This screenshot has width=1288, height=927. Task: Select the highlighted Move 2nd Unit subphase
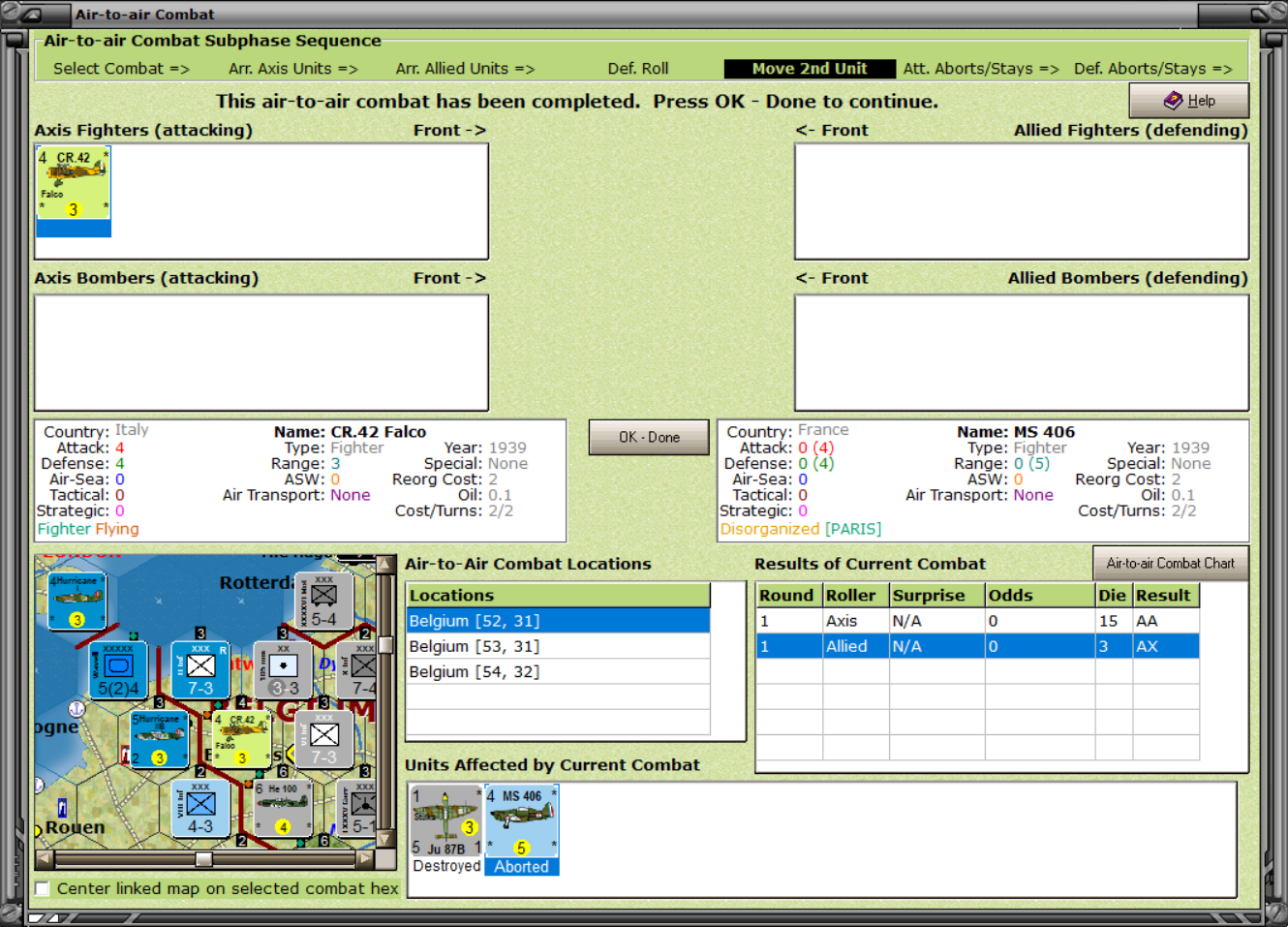(810, 69)
